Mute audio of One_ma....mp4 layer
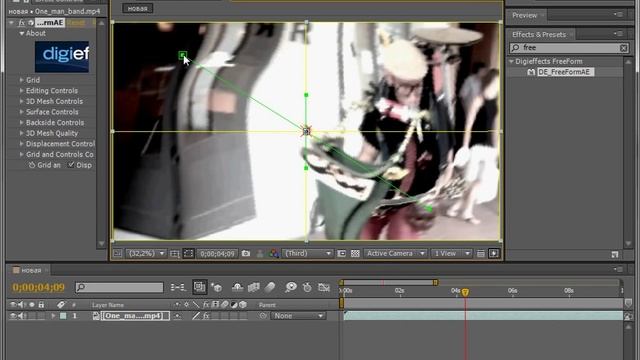The width and height of the screenshot is (640, 360). pos(22,316)
